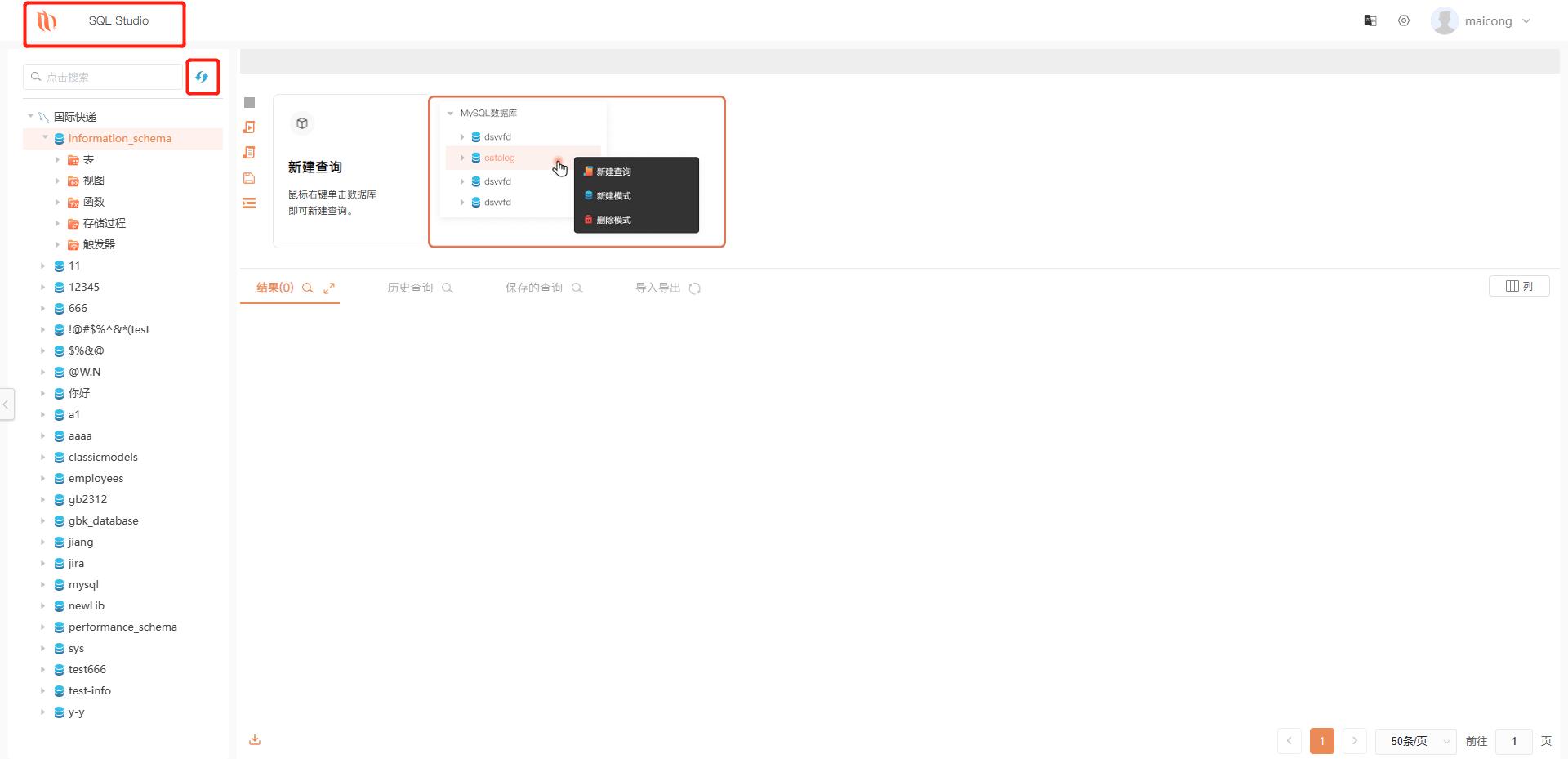Click the search icon inside 结果 tab
Viewport: 1568px width, 759px height.
(x=308, y=288)
